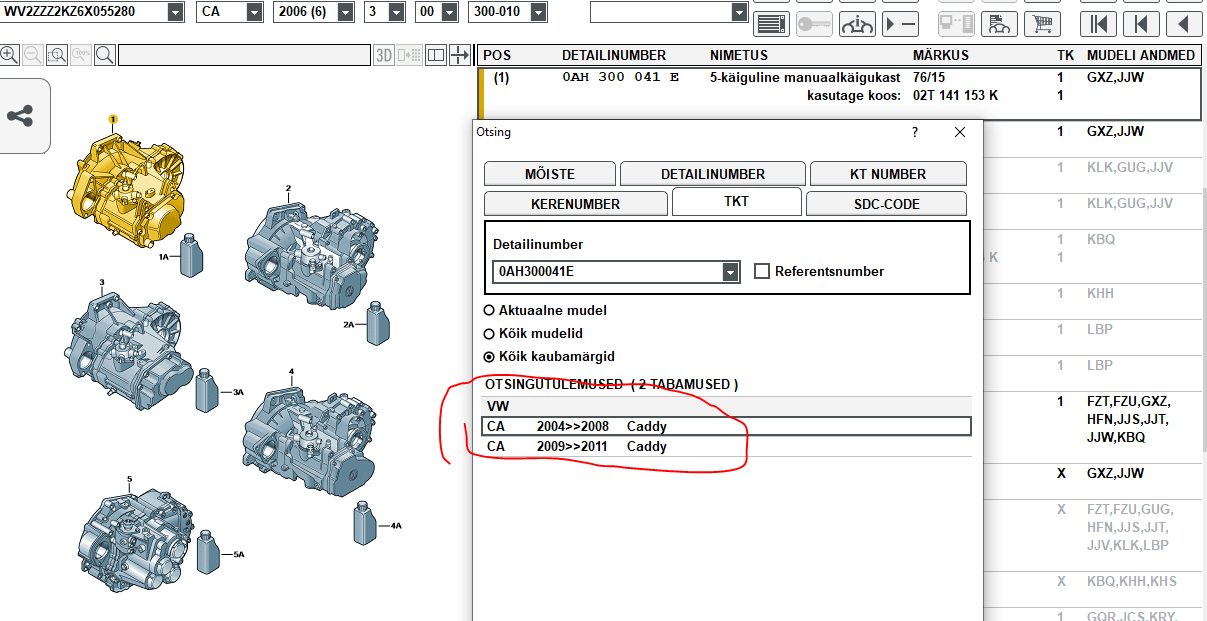Image resolution: width=1207 pixels, height=621 pixels.
Task: Click the zoom in magnifier icon
Action: click(x=9, y=55)
